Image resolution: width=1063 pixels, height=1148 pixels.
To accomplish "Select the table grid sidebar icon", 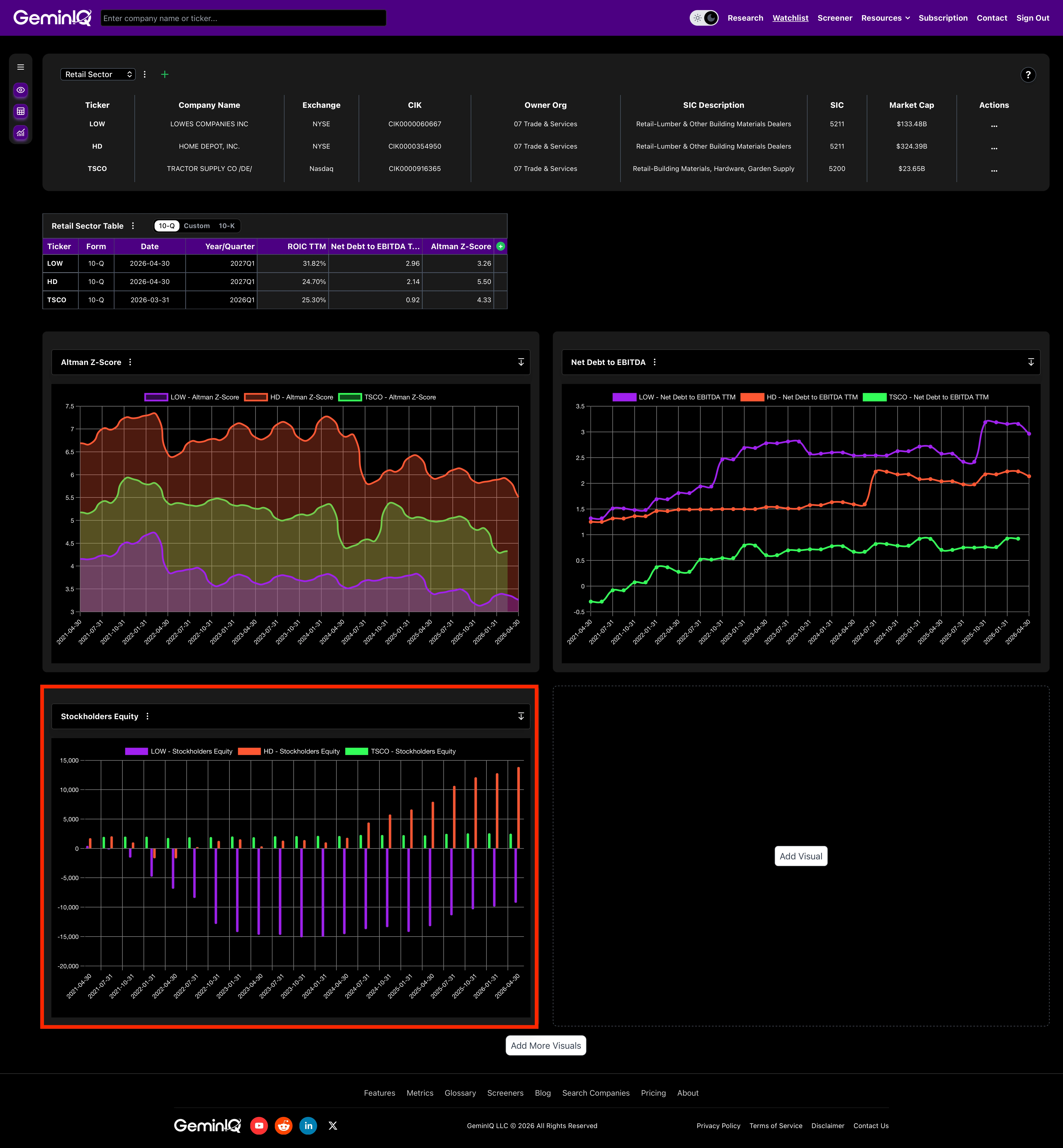I will 21,112.
